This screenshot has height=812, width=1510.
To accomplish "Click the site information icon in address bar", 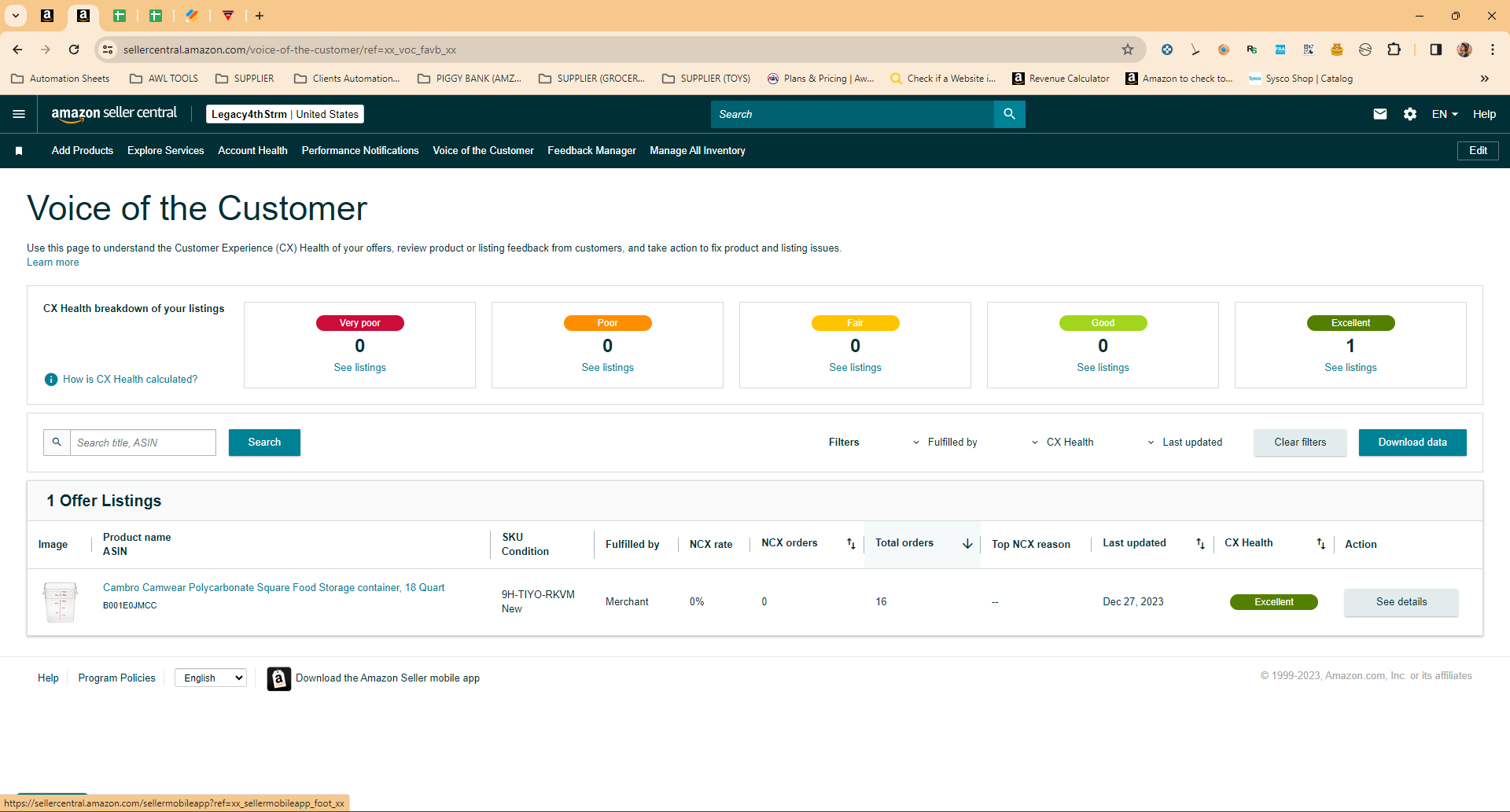I will click(x=109, y=50).
